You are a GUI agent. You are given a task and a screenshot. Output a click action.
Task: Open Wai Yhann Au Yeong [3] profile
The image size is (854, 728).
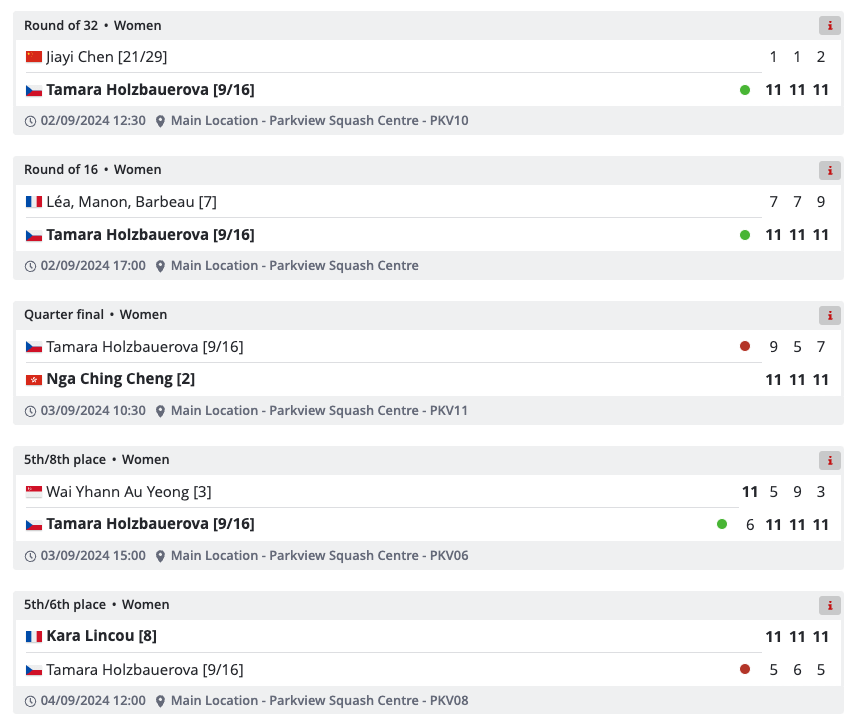tap(129, 492)
